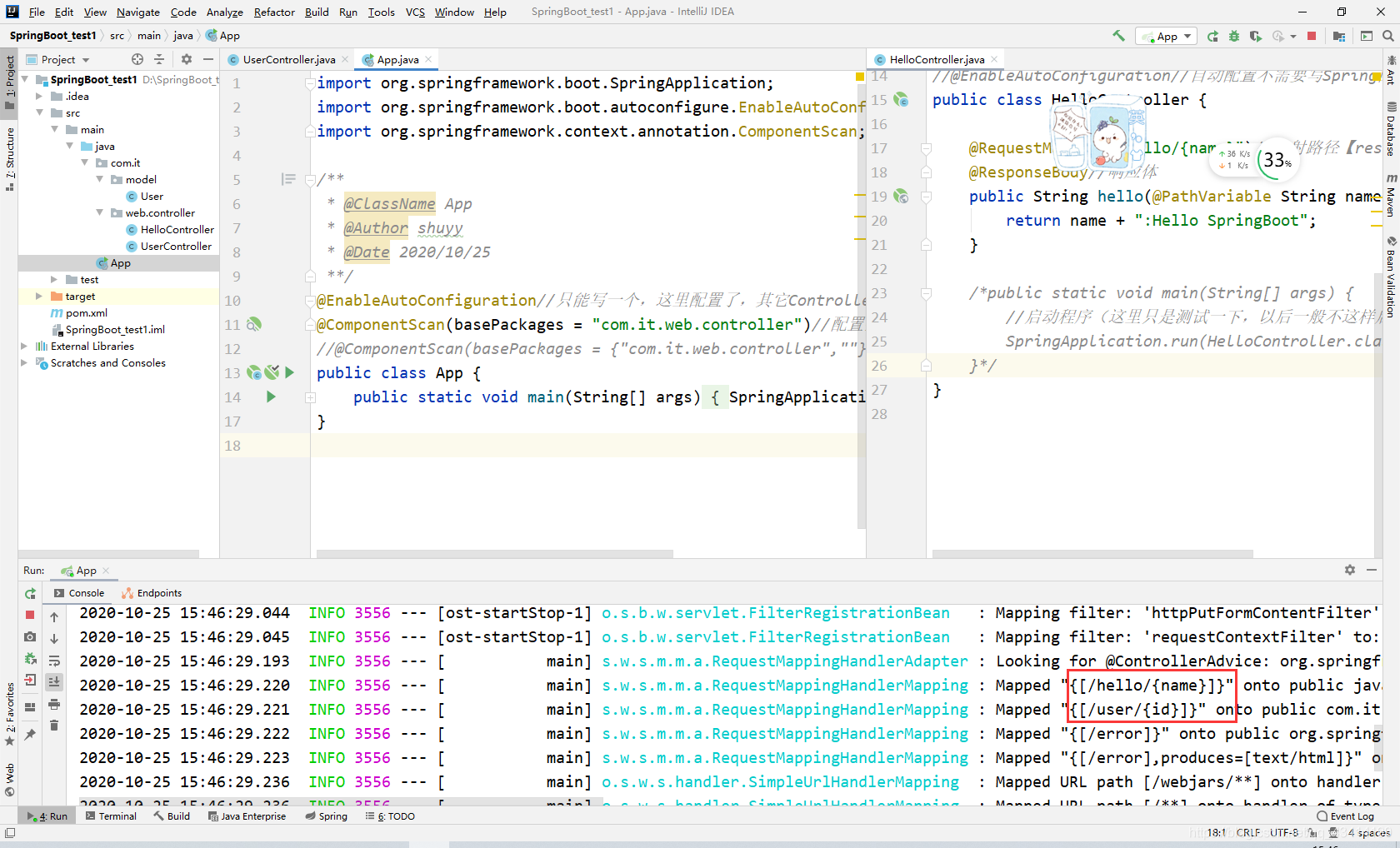Toggle Soft-Wrap in console
Screen dimensions: 1400x848
point(54,661)
